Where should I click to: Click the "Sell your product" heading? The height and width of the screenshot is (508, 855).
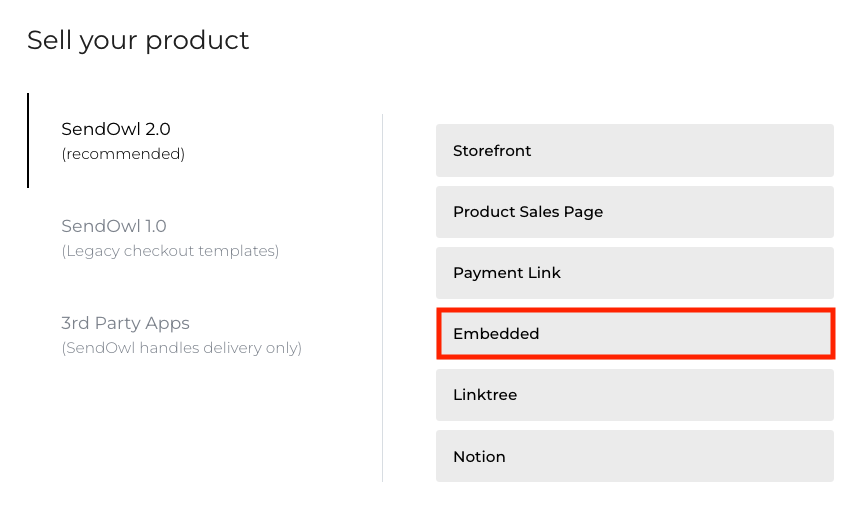(138, 41)
